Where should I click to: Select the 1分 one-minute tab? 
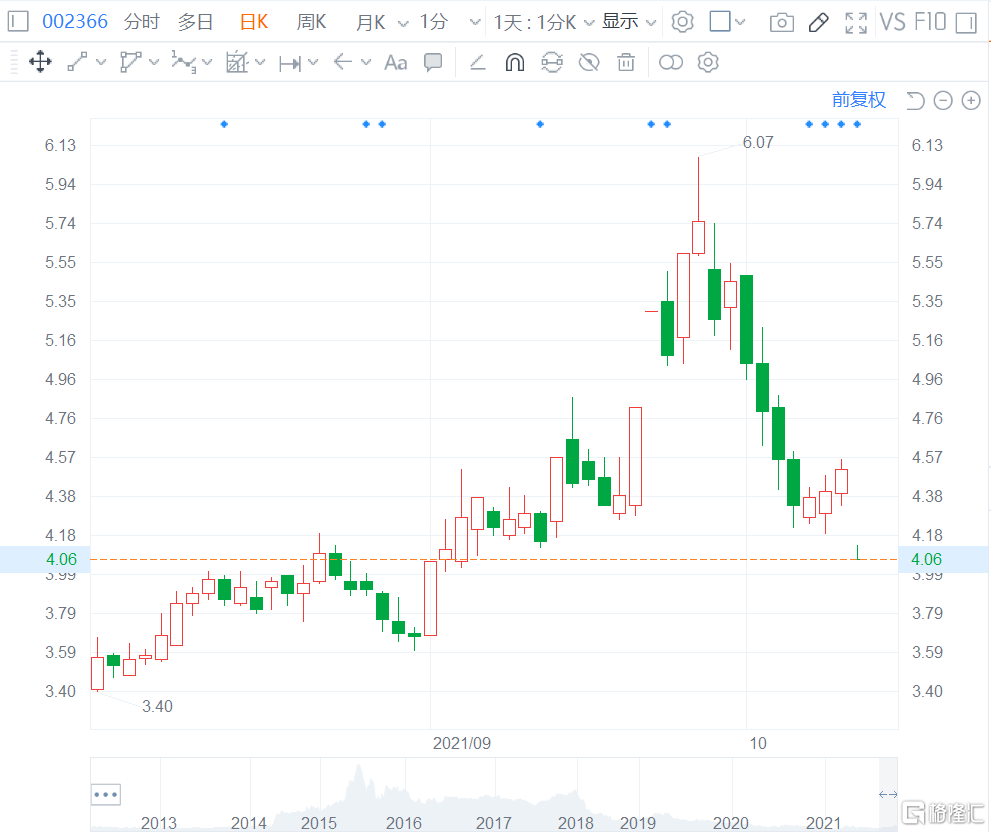pos(434,22)
